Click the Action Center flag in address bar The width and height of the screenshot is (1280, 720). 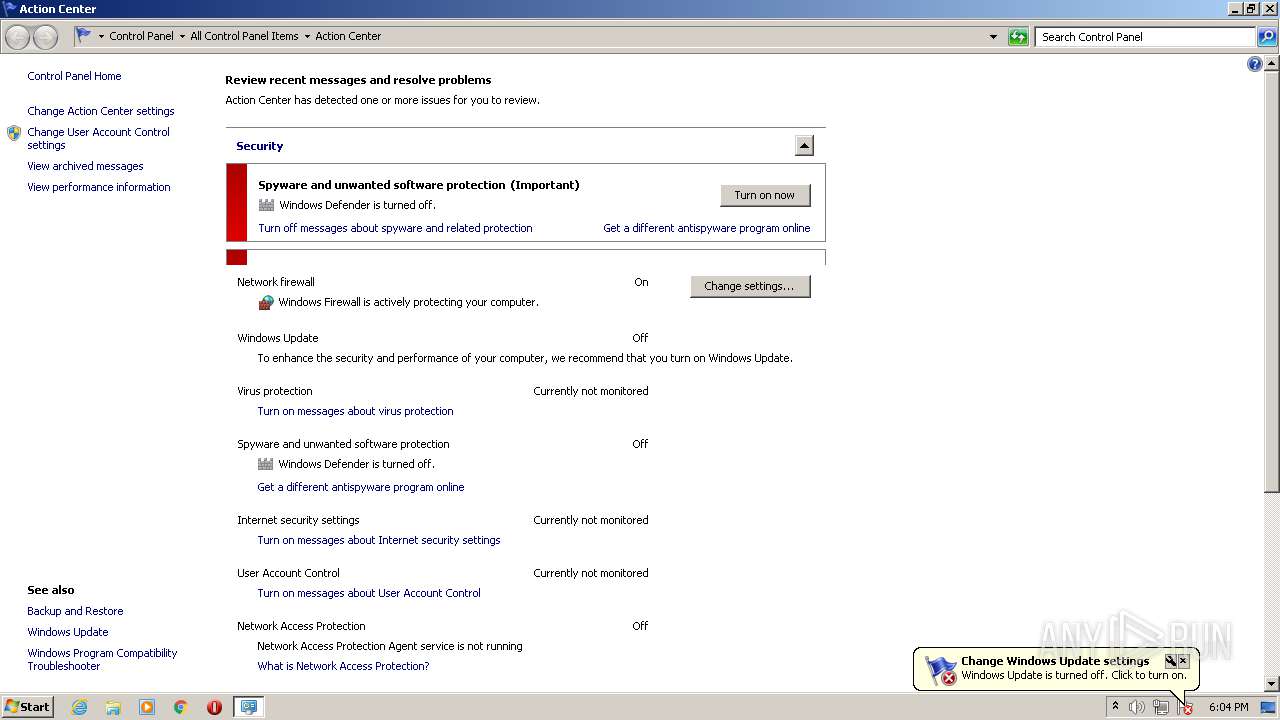84,36
